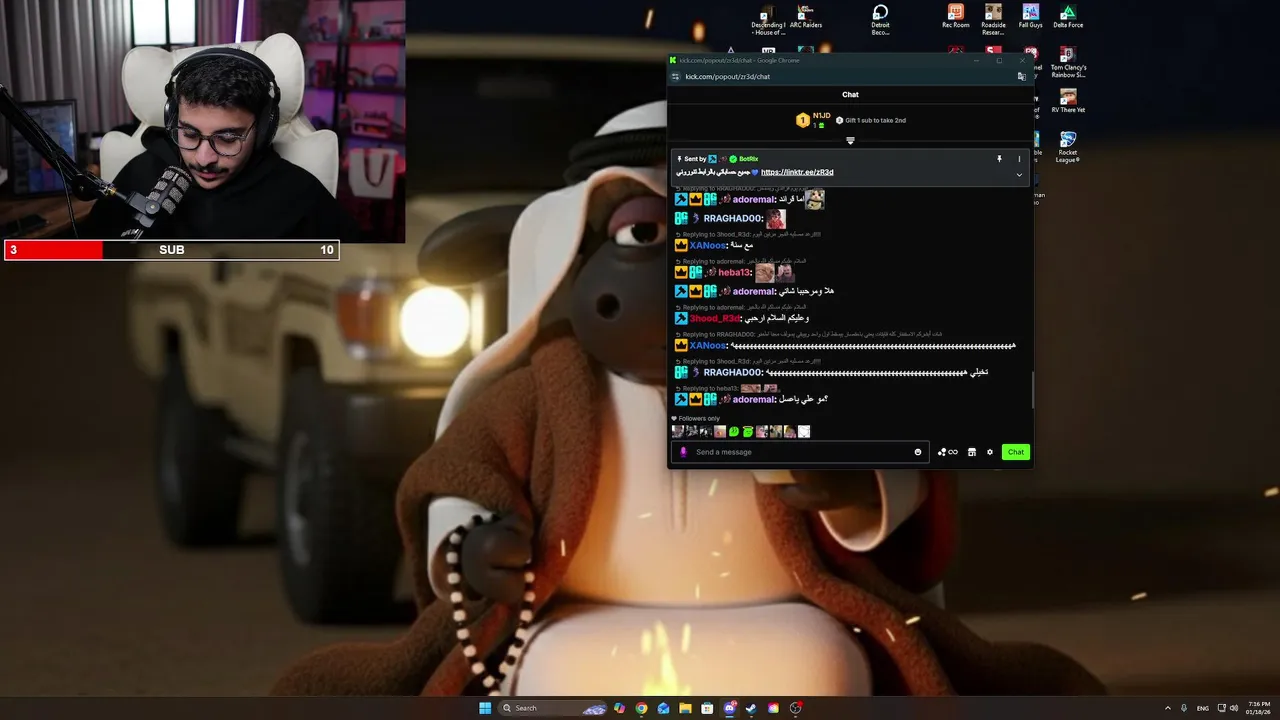Open the Chrome translate page icon

click(1021, 76)
